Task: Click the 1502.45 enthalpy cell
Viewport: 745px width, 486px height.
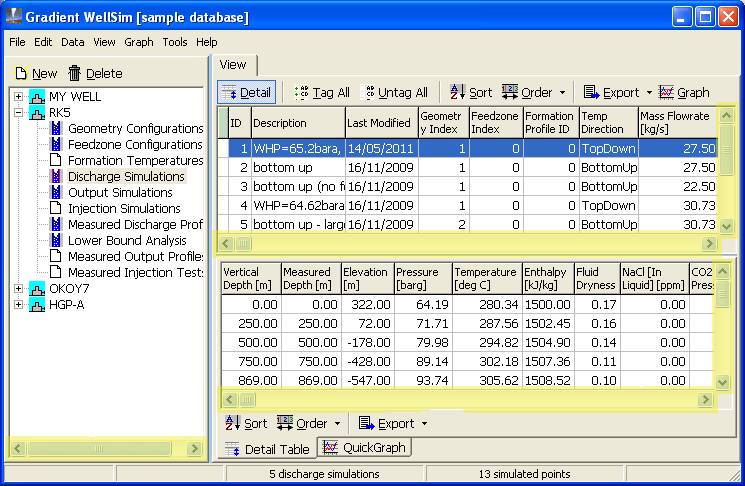Action: [548, 324]
